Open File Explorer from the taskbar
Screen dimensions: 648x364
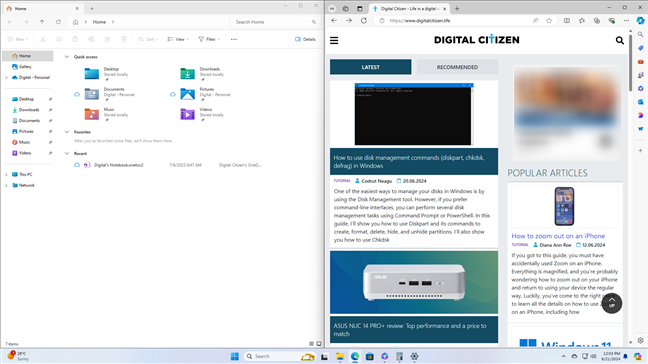[x=340, y=357]
